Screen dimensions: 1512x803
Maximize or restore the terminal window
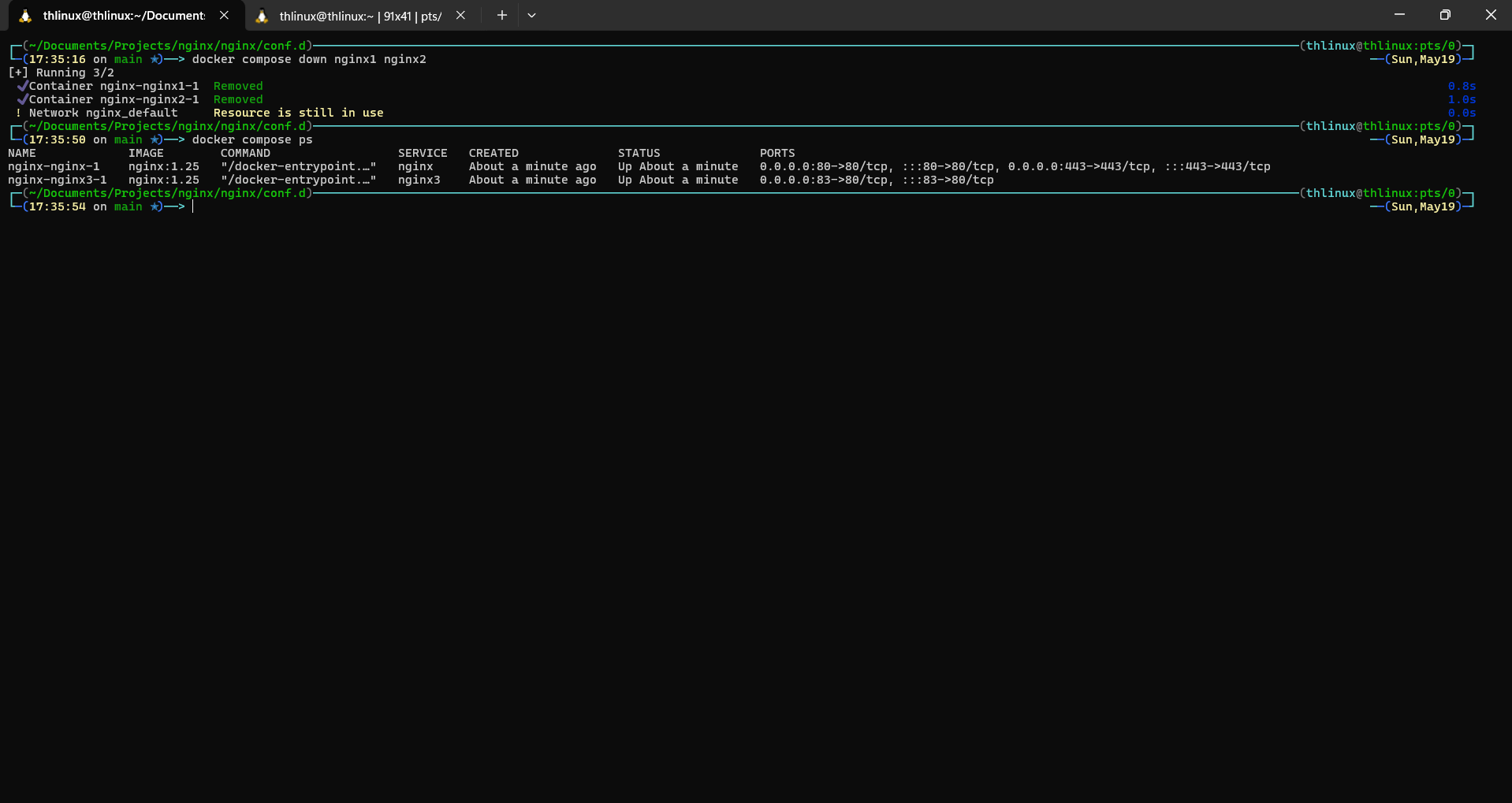click(x=1445, y=15)
